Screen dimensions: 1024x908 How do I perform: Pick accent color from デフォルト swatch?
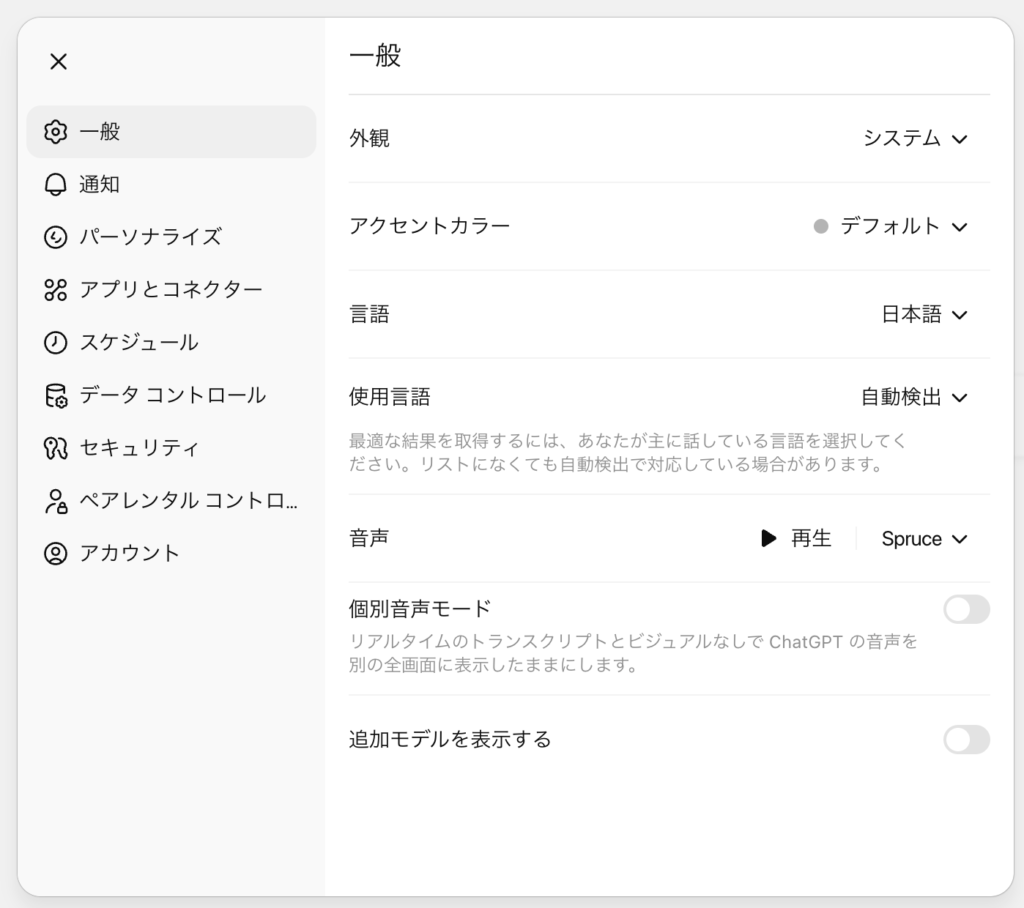pyautogui.click(x=890, y=227)
